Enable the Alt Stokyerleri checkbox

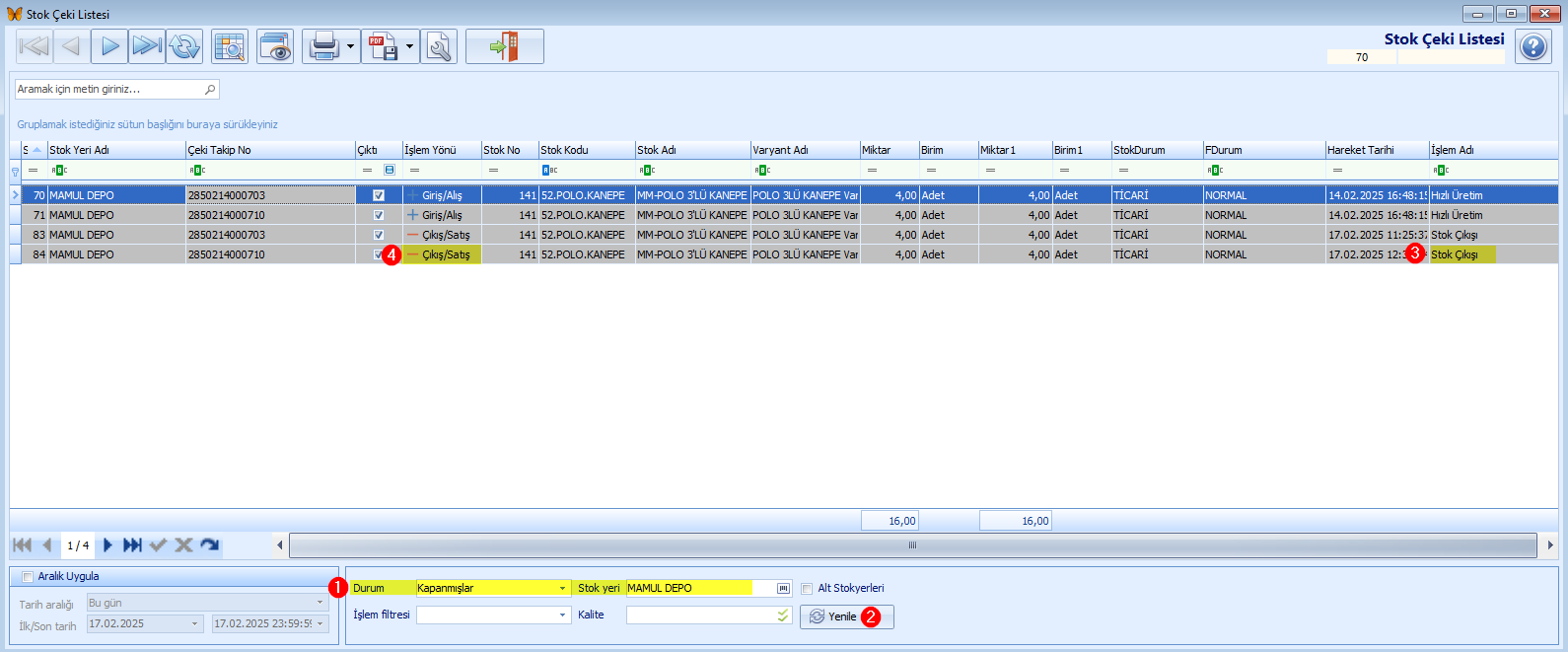[807, 589]
